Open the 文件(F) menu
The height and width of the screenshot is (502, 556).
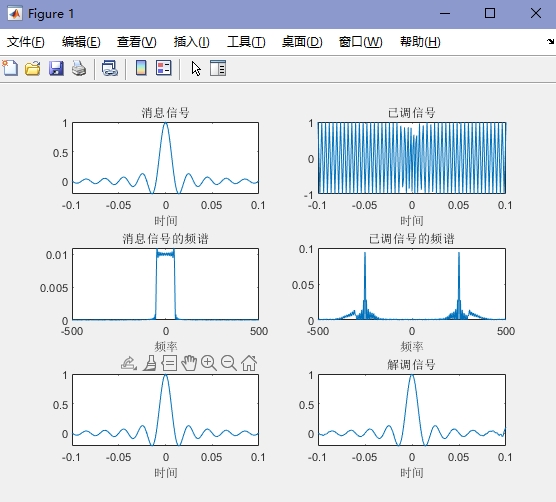coord(26,42)
